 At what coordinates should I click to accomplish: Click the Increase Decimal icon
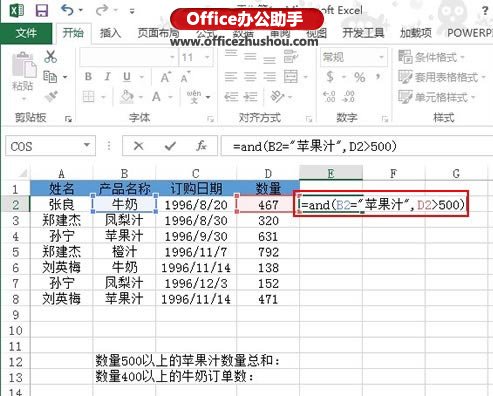coord(329,97)
